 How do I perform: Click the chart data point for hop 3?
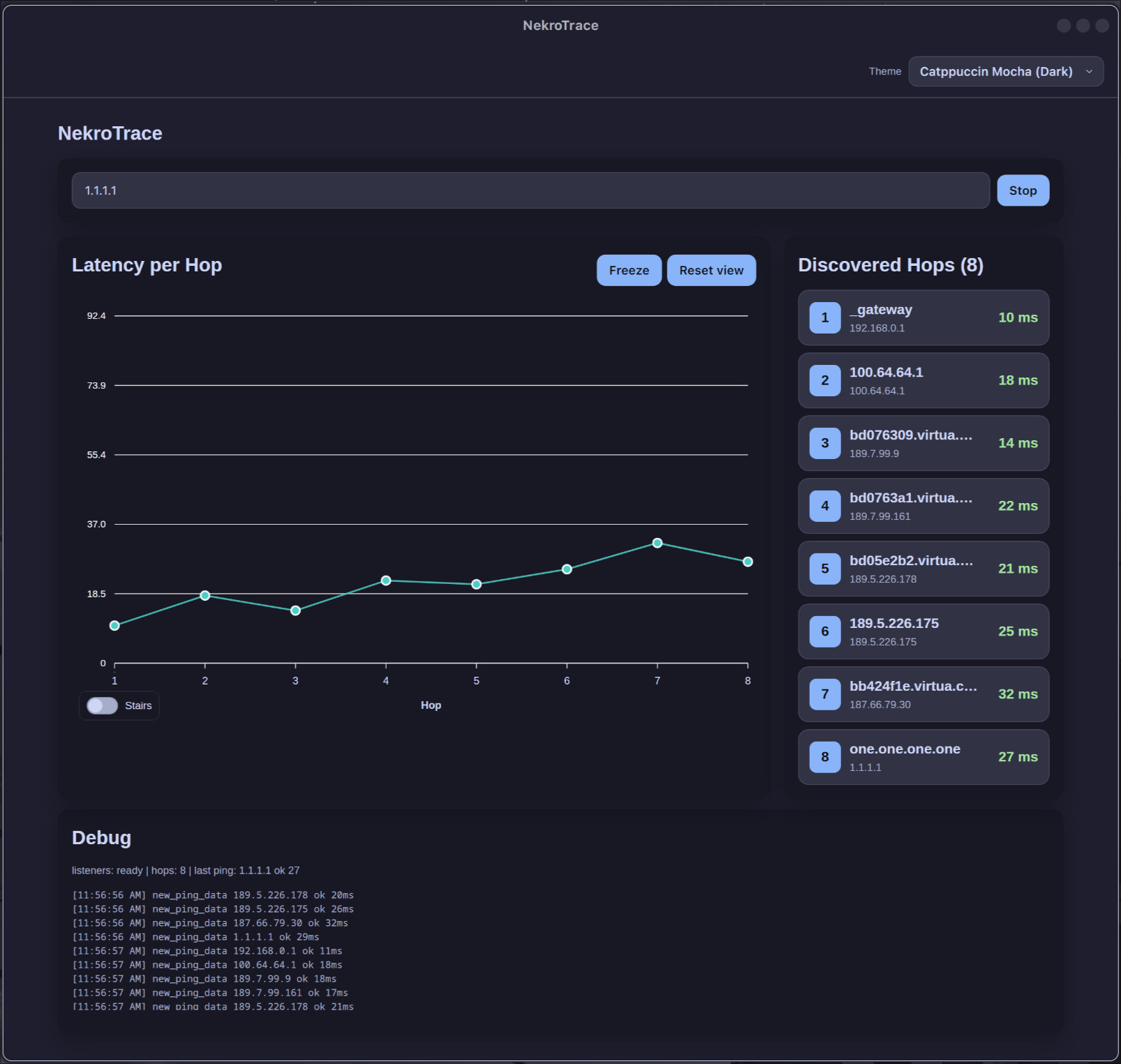click(x=295, y=610)
